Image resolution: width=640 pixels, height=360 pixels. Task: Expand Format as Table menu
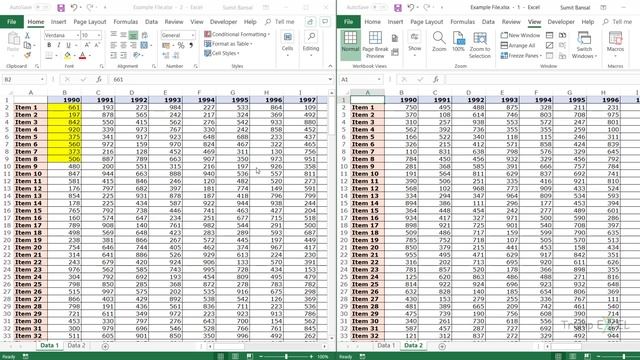228,44
